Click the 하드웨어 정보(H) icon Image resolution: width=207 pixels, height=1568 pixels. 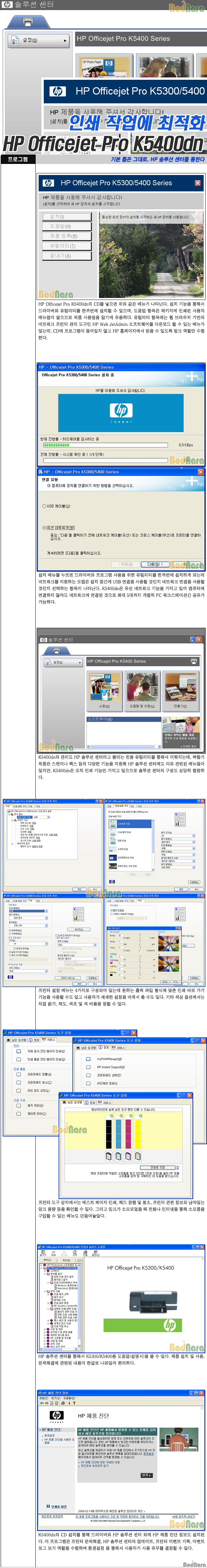coord(89,1083)
